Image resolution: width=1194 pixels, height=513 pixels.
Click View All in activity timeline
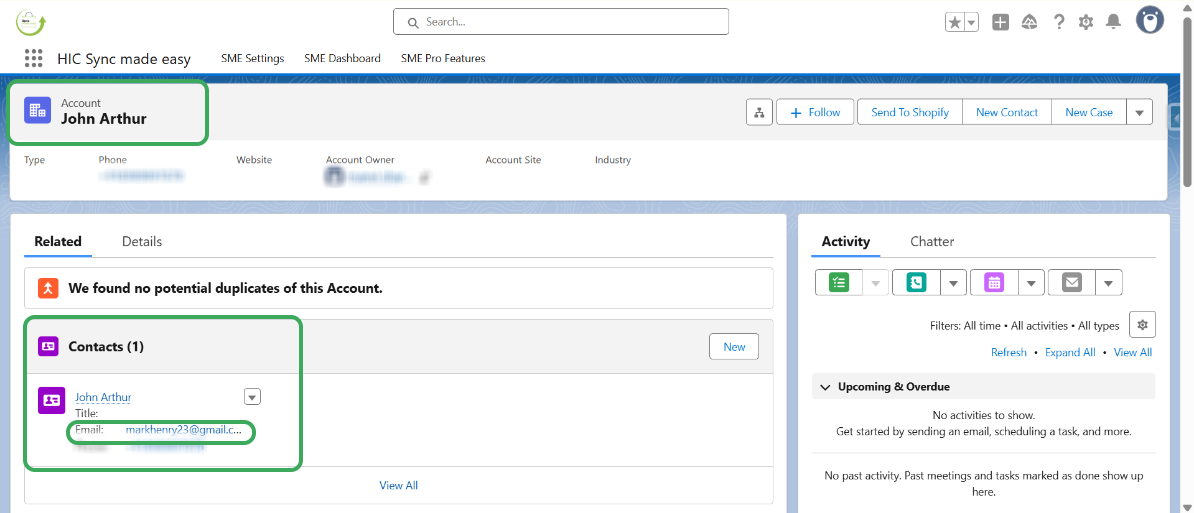pyautogui.click(x=1132, y=352)
